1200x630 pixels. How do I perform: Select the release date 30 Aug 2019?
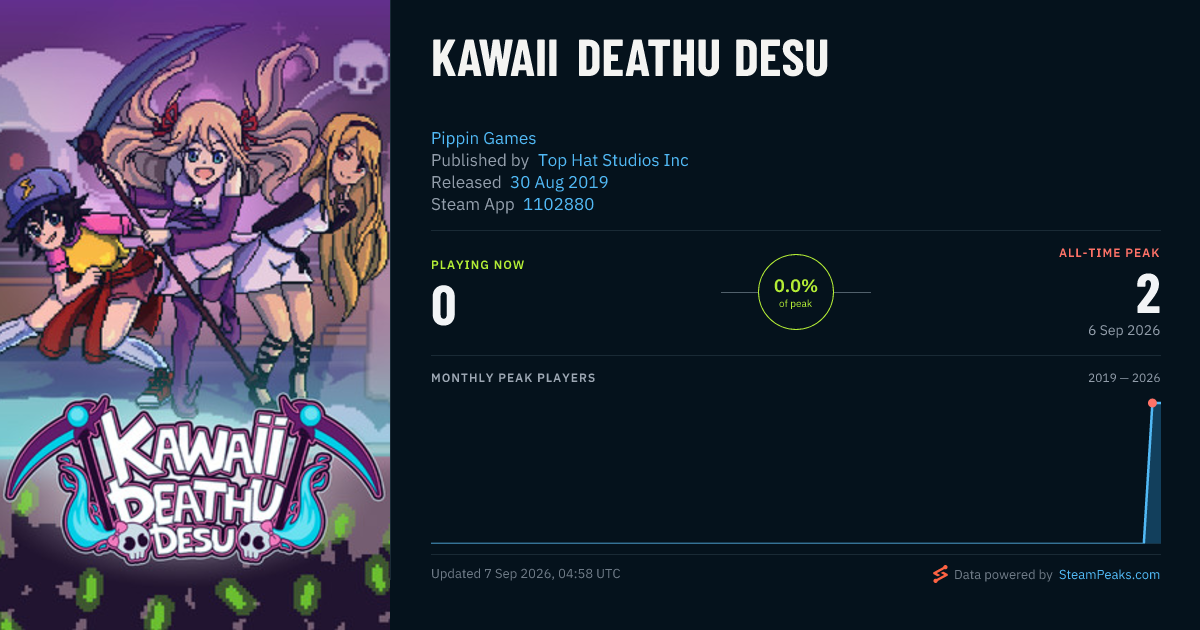pos(559,182)
